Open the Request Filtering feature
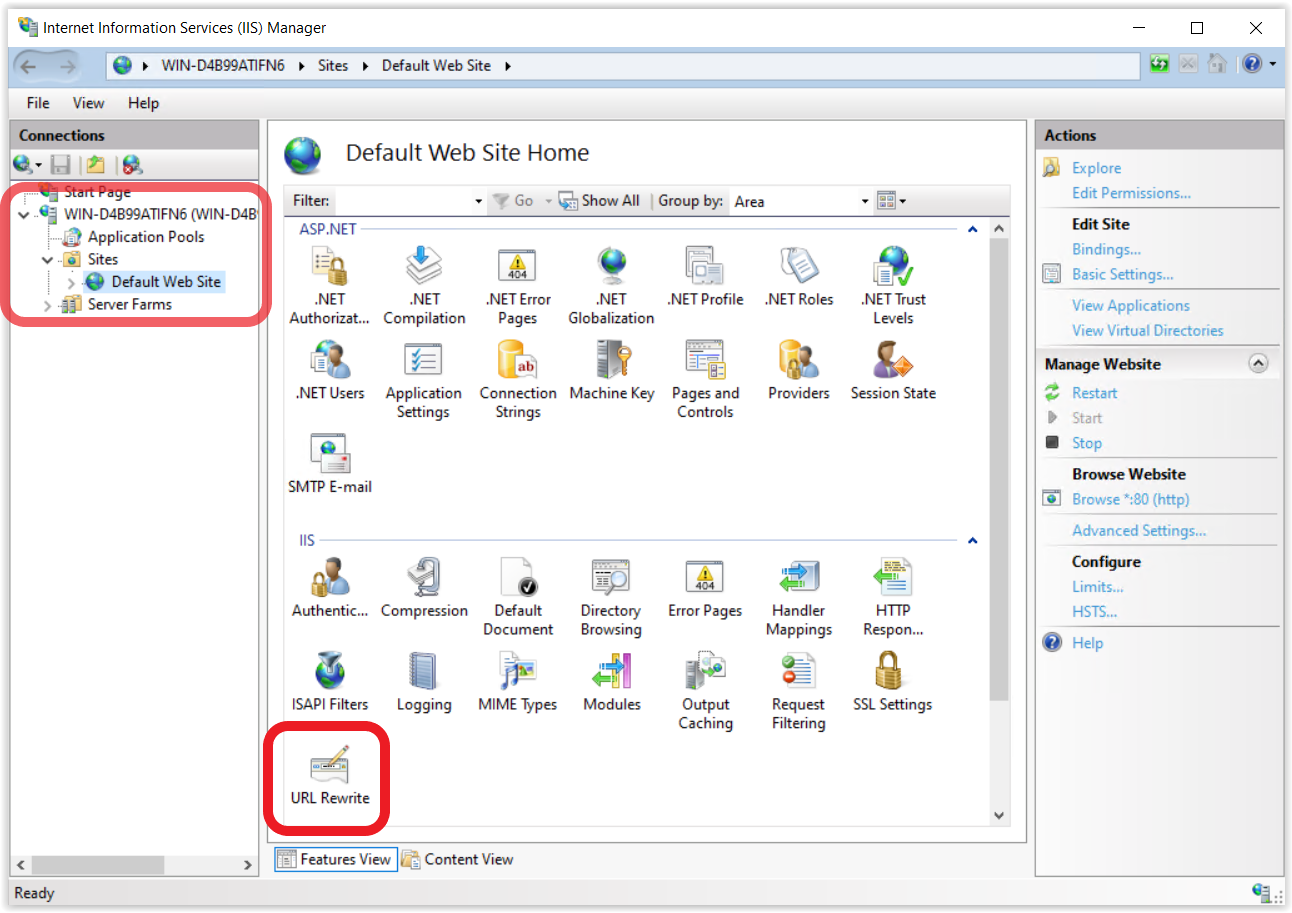The height and width of the screenshot is (913, 1292). pos(798,692)
